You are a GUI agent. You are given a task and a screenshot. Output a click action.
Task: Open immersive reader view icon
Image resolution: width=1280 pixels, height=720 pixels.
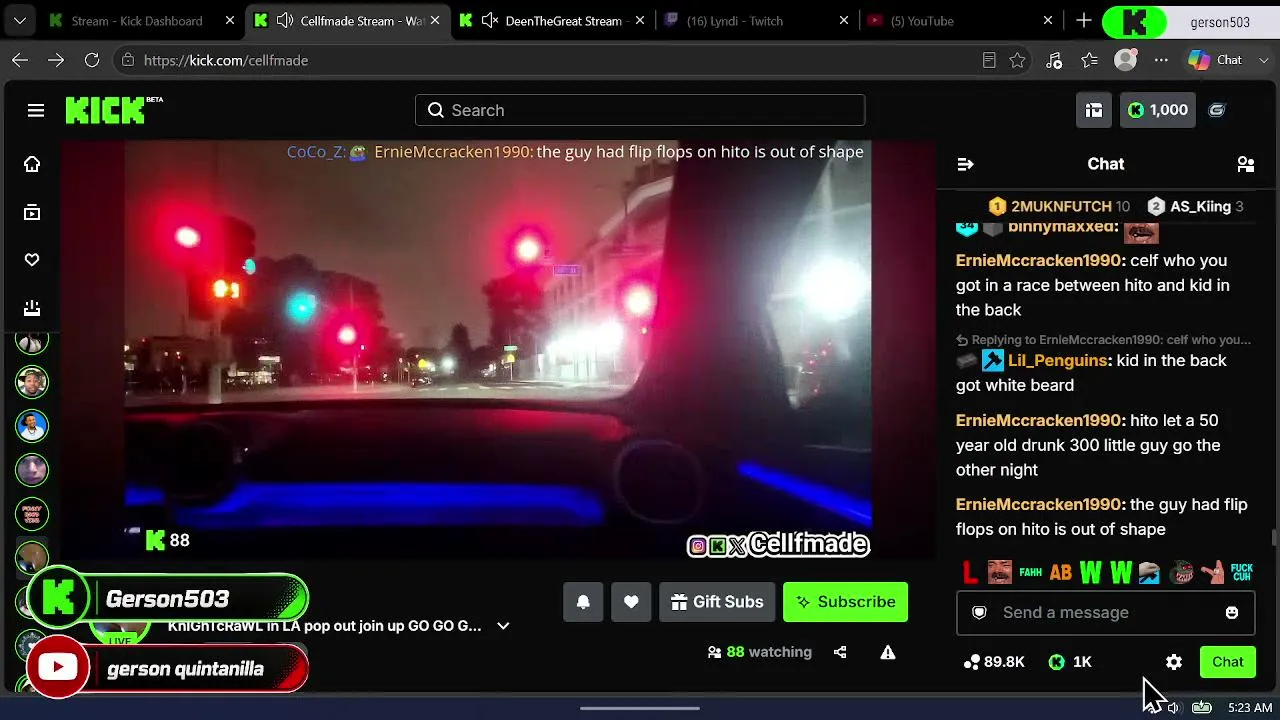click(989, 60)
